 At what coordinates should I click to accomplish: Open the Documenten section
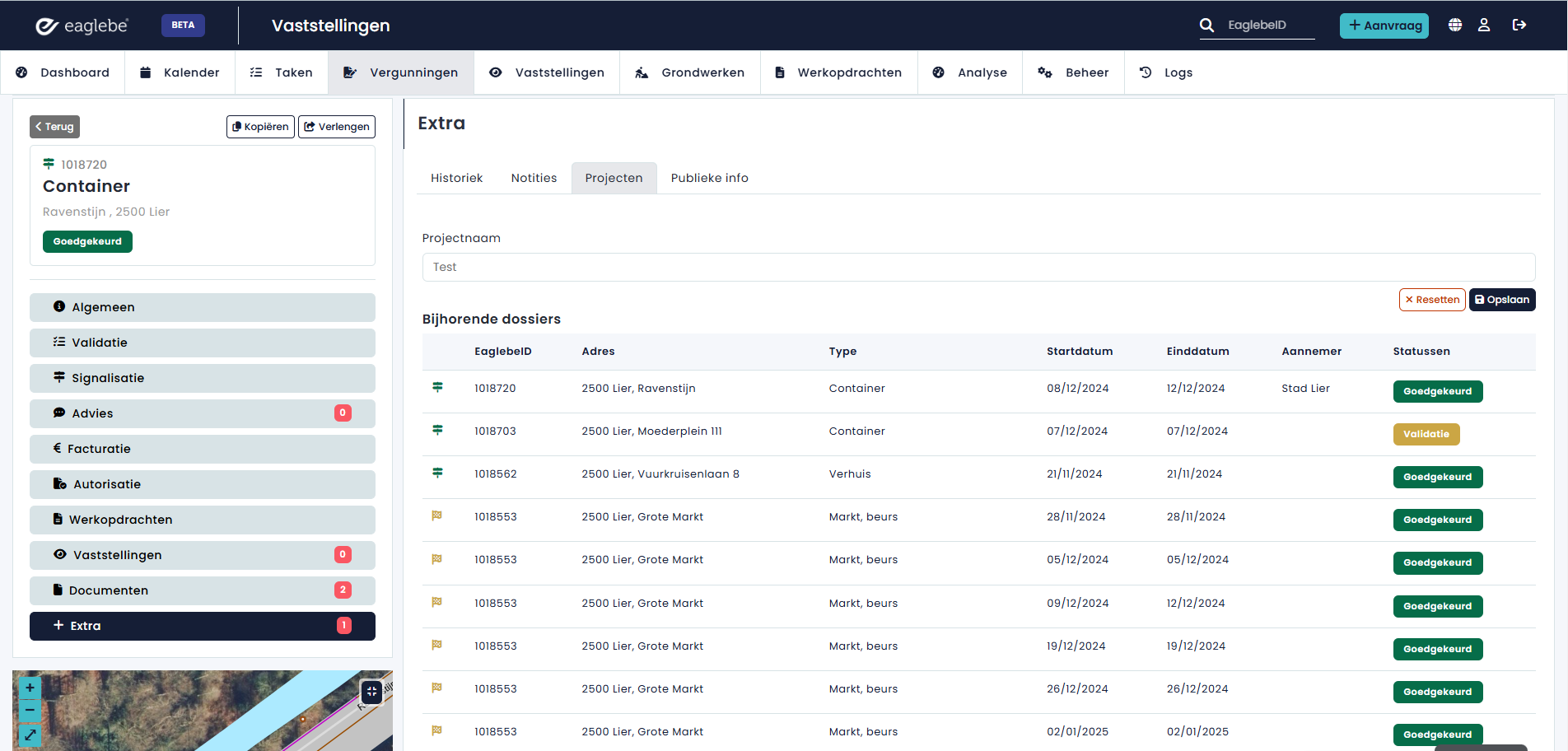[203, 590]
